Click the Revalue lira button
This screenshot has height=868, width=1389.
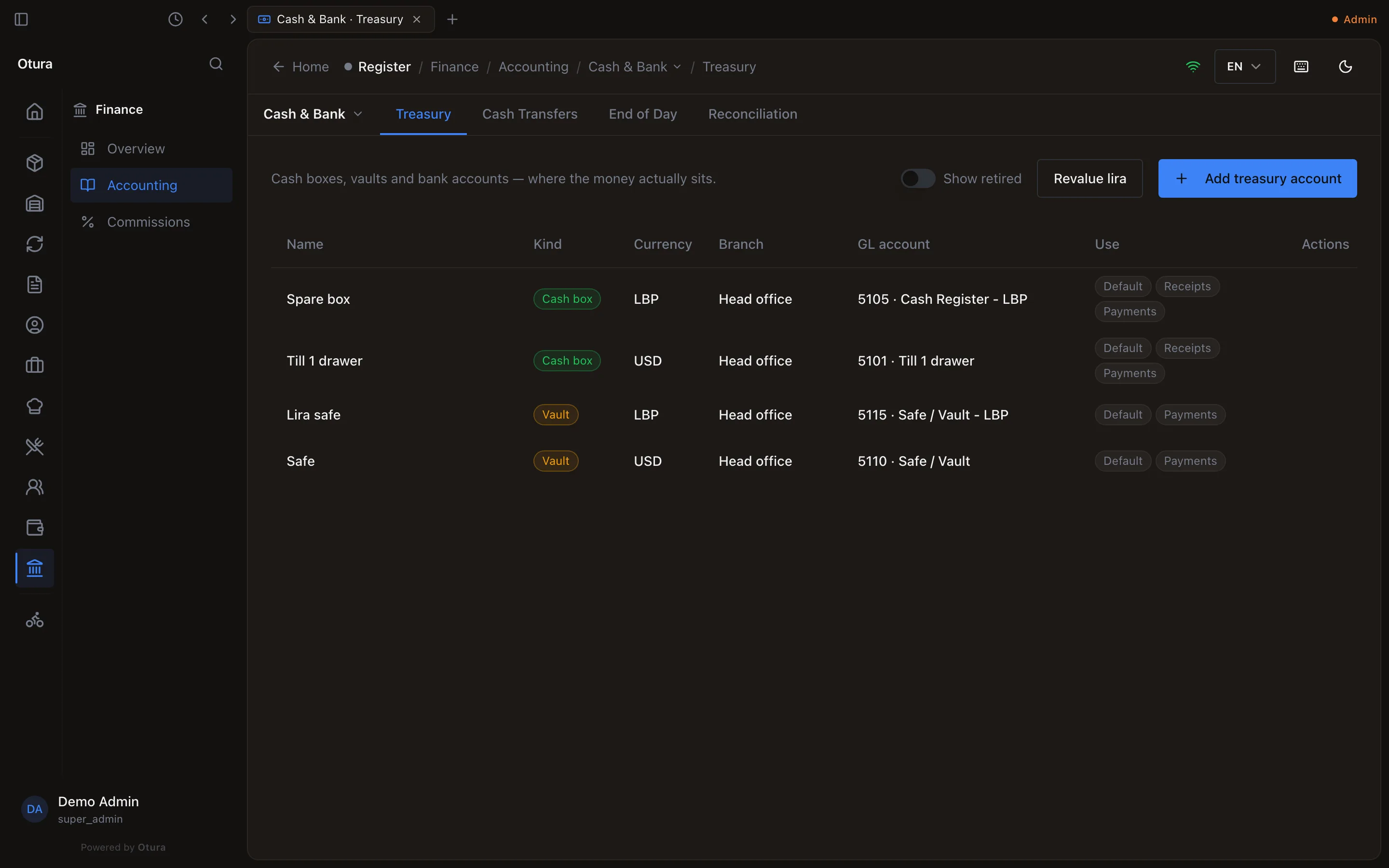pyautogui.click(x=1089, y=178)
